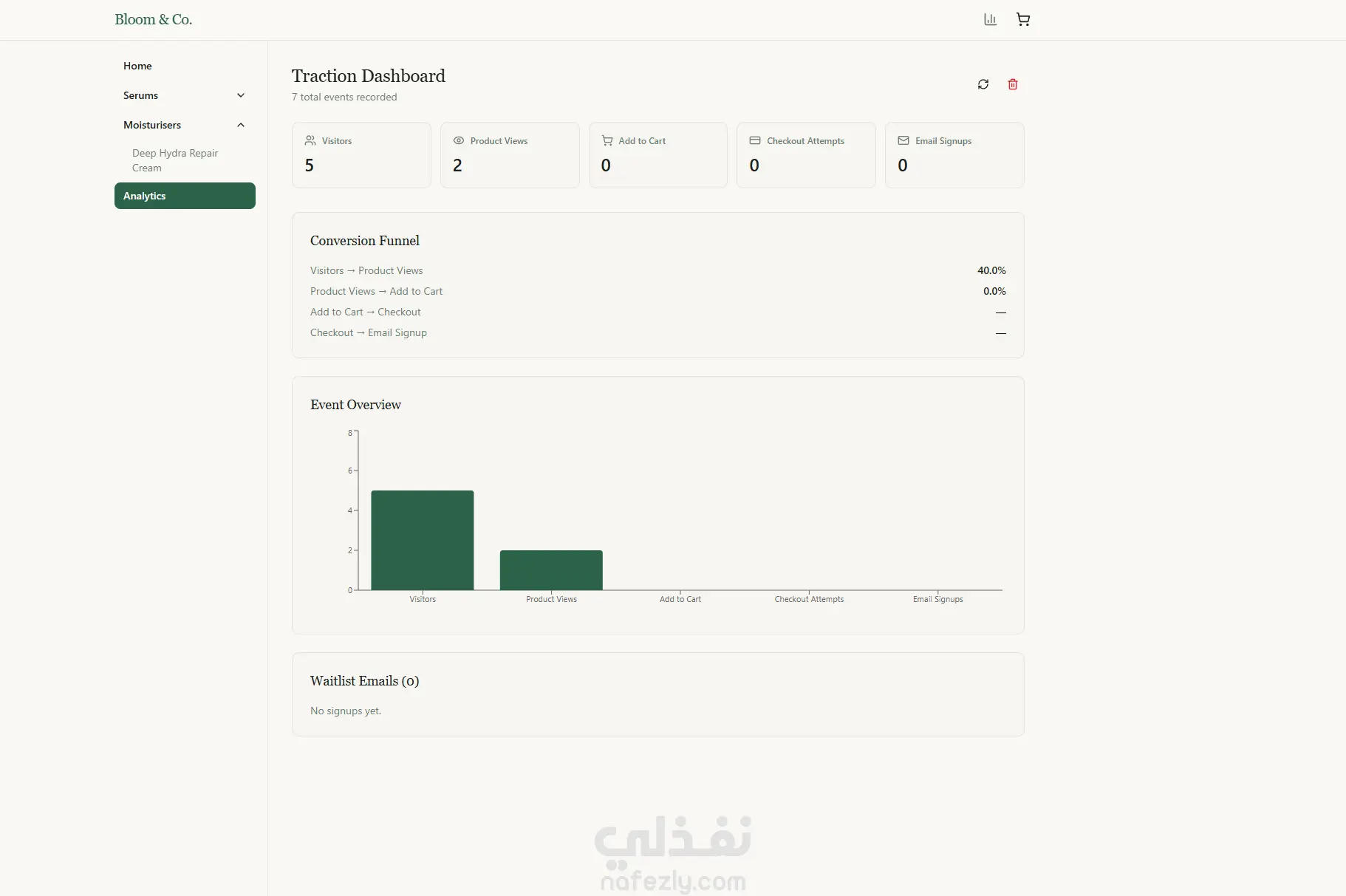The width and height of the screenshot is (1346, 896).
Task: Click the Bloom & Co. logo
Action: click(x=153, y=20)
